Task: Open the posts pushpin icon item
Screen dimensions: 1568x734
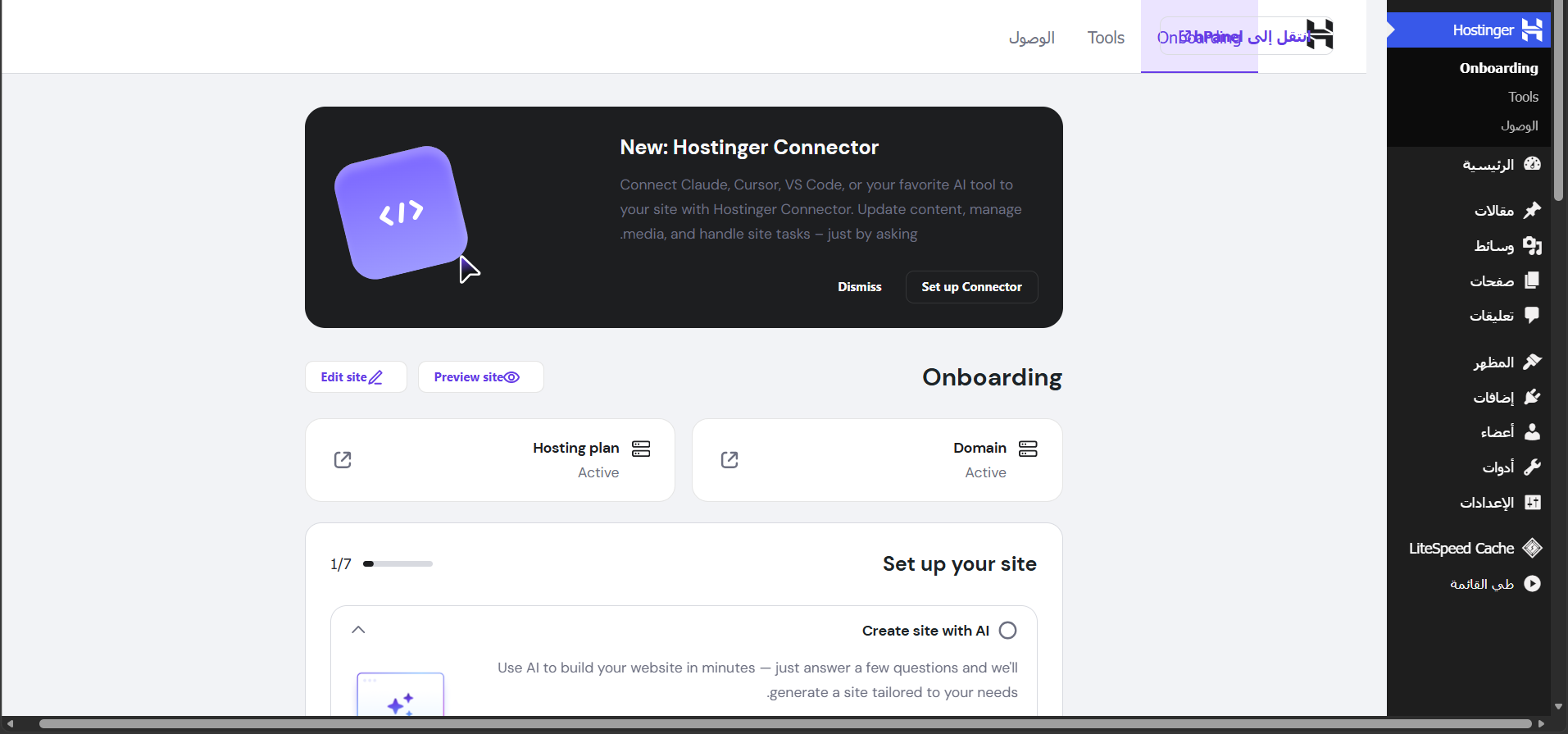Action: (1532, 210)
